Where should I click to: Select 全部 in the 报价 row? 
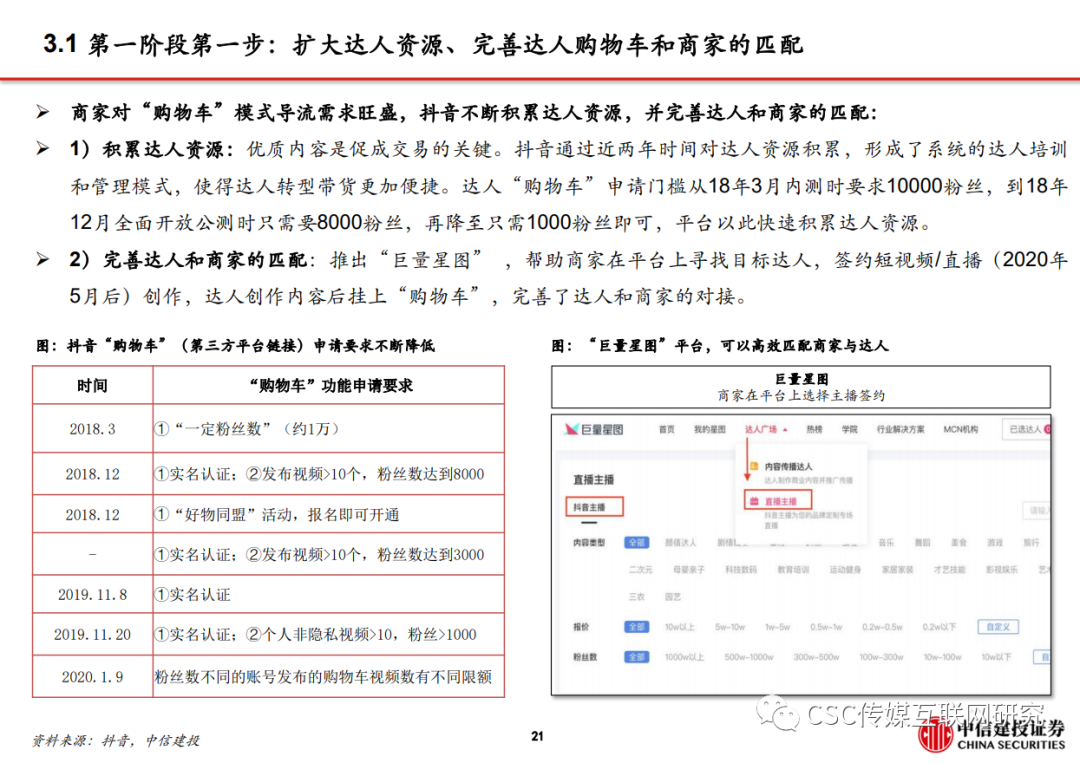[636, 627]
